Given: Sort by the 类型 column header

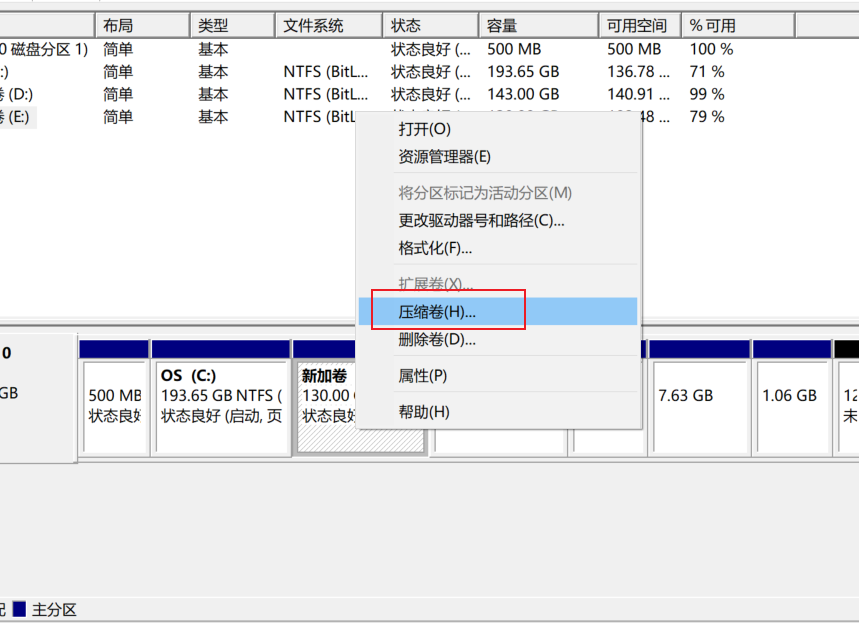Looking at the screenshot, I should [232, 25].
